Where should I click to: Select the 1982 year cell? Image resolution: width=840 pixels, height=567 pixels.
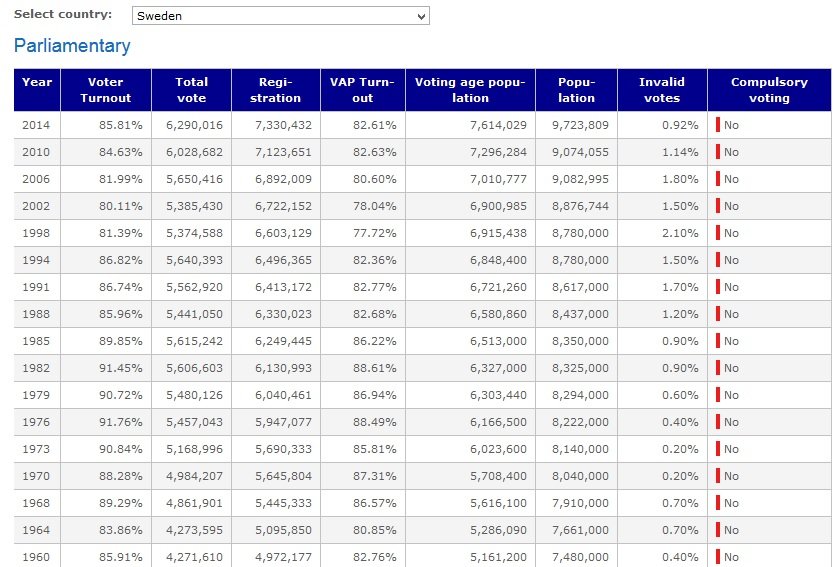coord(36,368)
